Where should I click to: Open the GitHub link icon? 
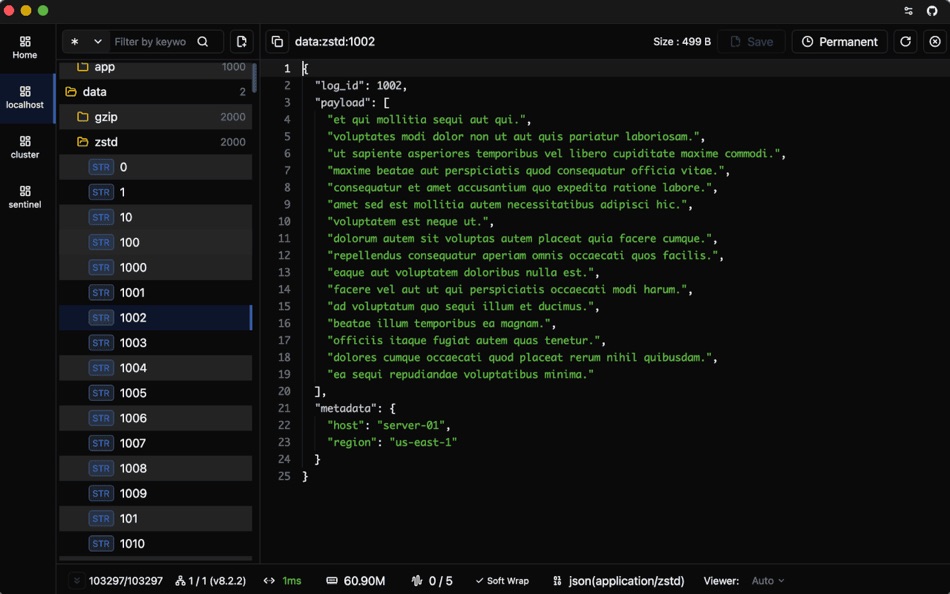point(932,11)
